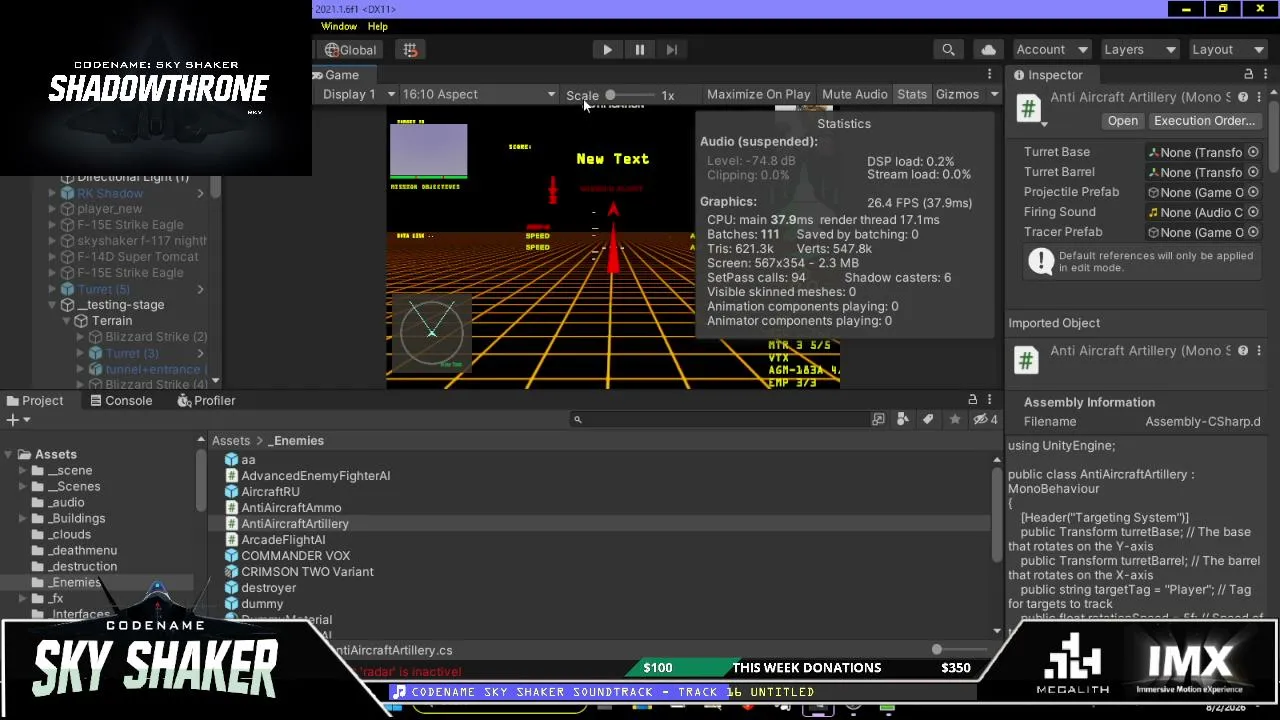The height and width of the screenshot is (720, 1280).
Task: Pick an object for Turret Base
Action: (x=1253, y=152)
